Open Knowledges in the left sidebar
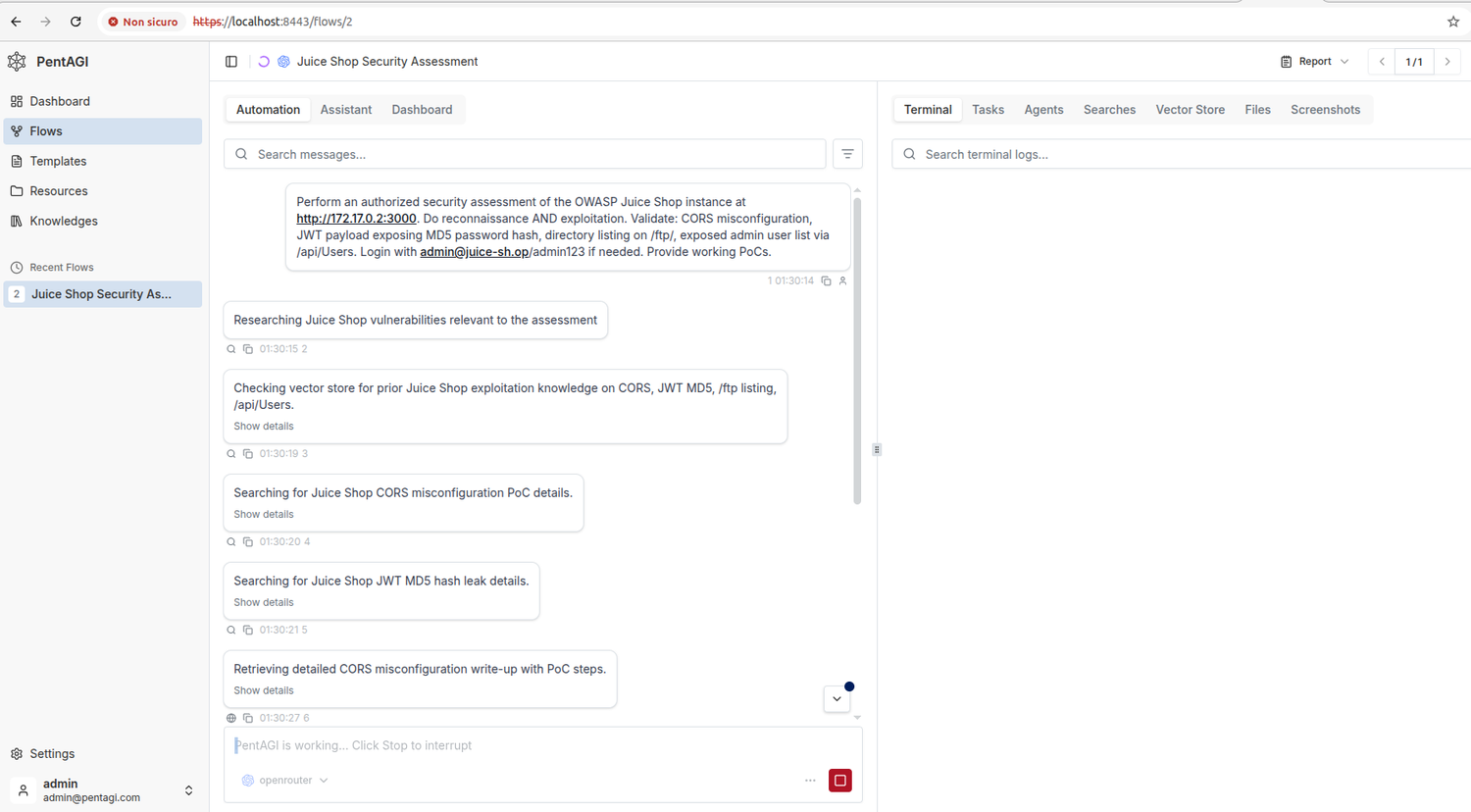1471x812 pixels. pos(103,221)
